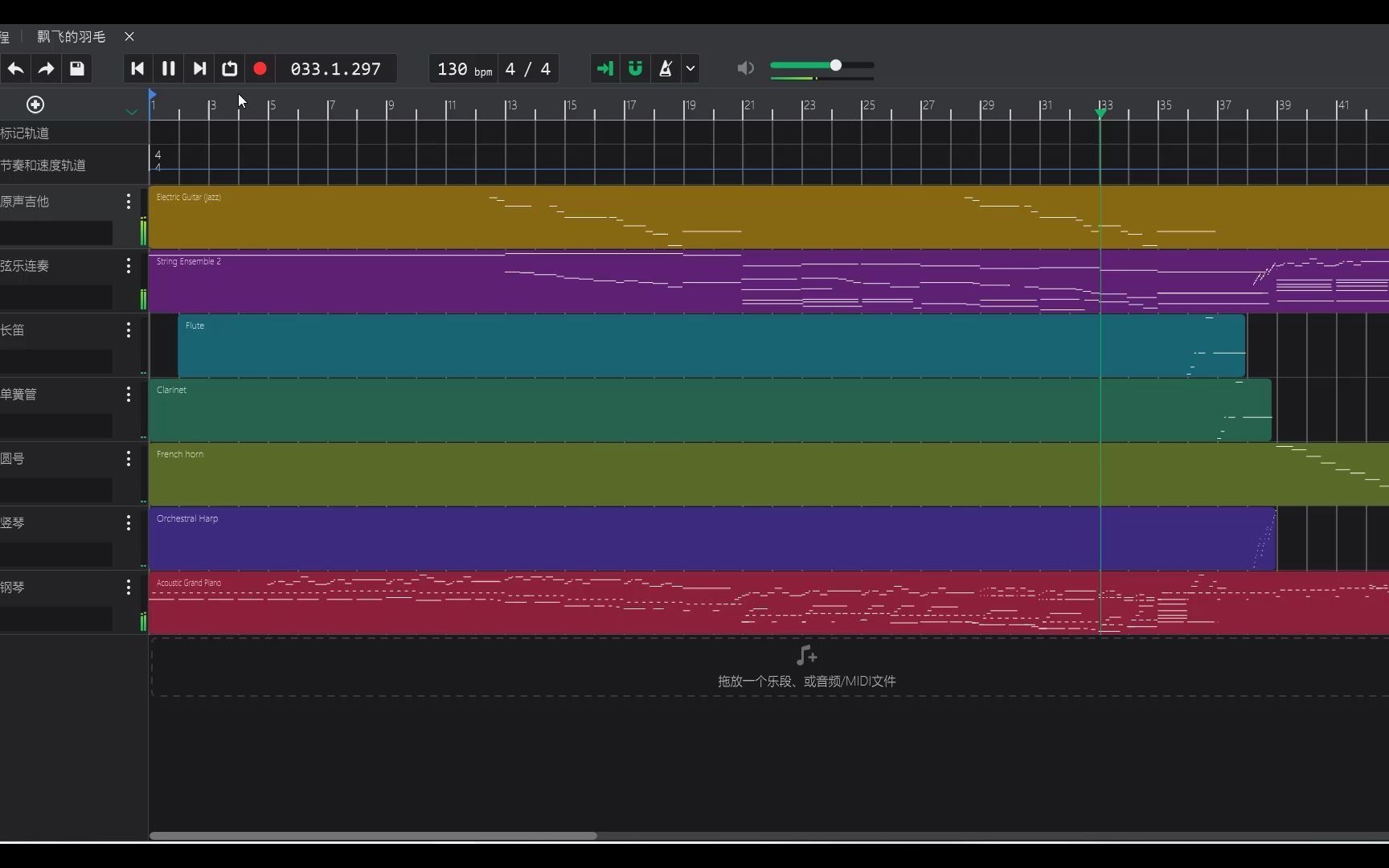Toggle the metronome
Image resolution: width=1389 pixels, height=868 pixels.
666,69
